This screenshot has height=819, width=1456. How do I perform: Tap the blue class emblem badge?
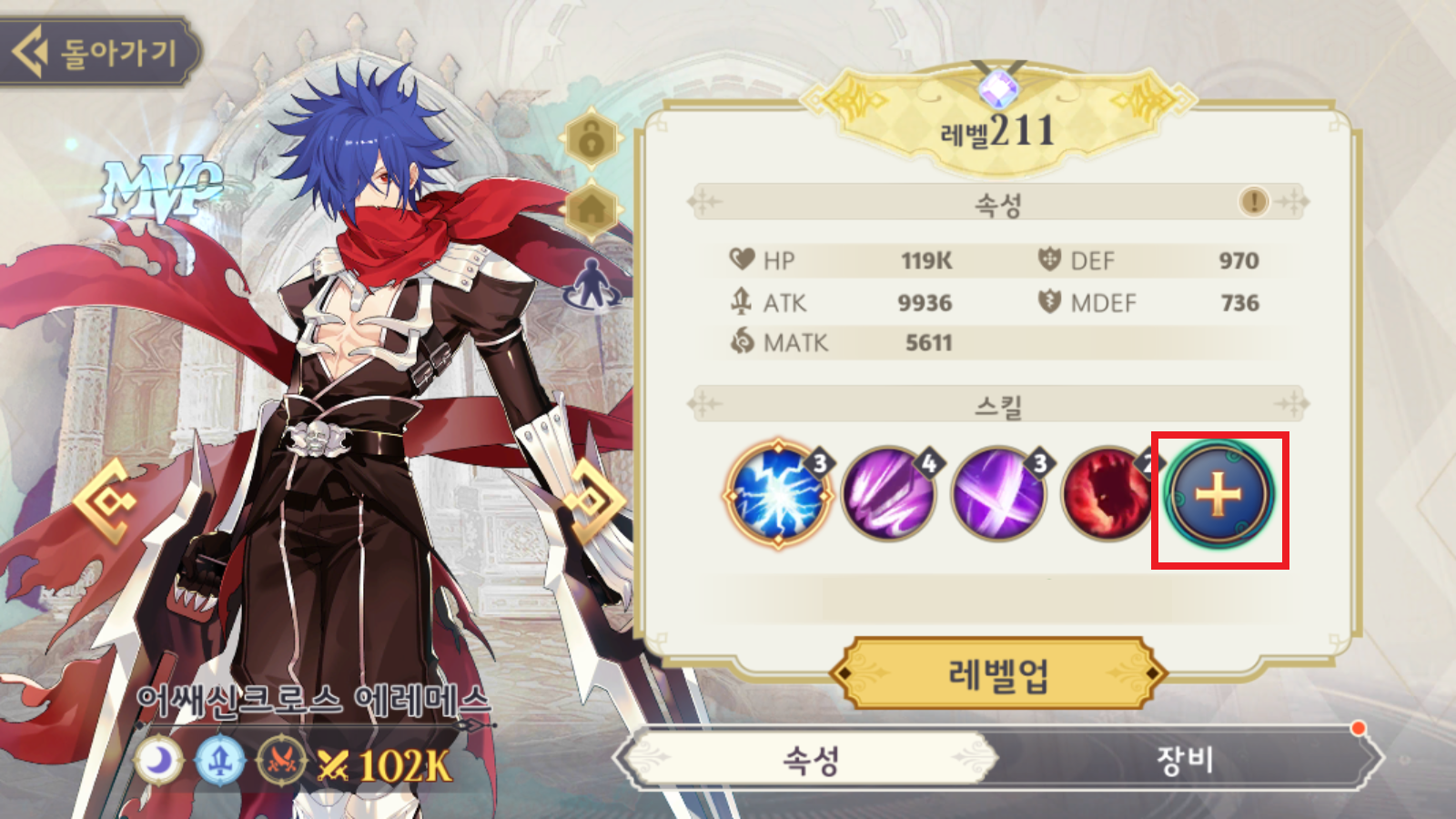(219, 761)
